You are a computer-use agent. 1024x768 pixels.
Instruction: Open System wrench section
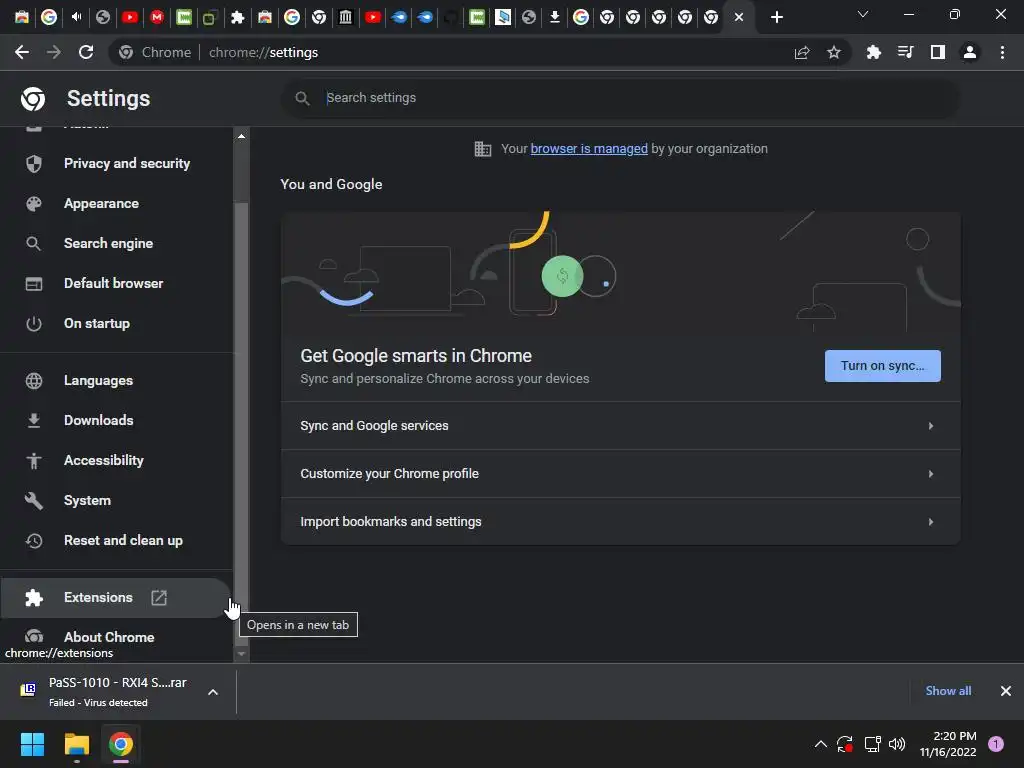pyautogui.click(x=116, y=500)
